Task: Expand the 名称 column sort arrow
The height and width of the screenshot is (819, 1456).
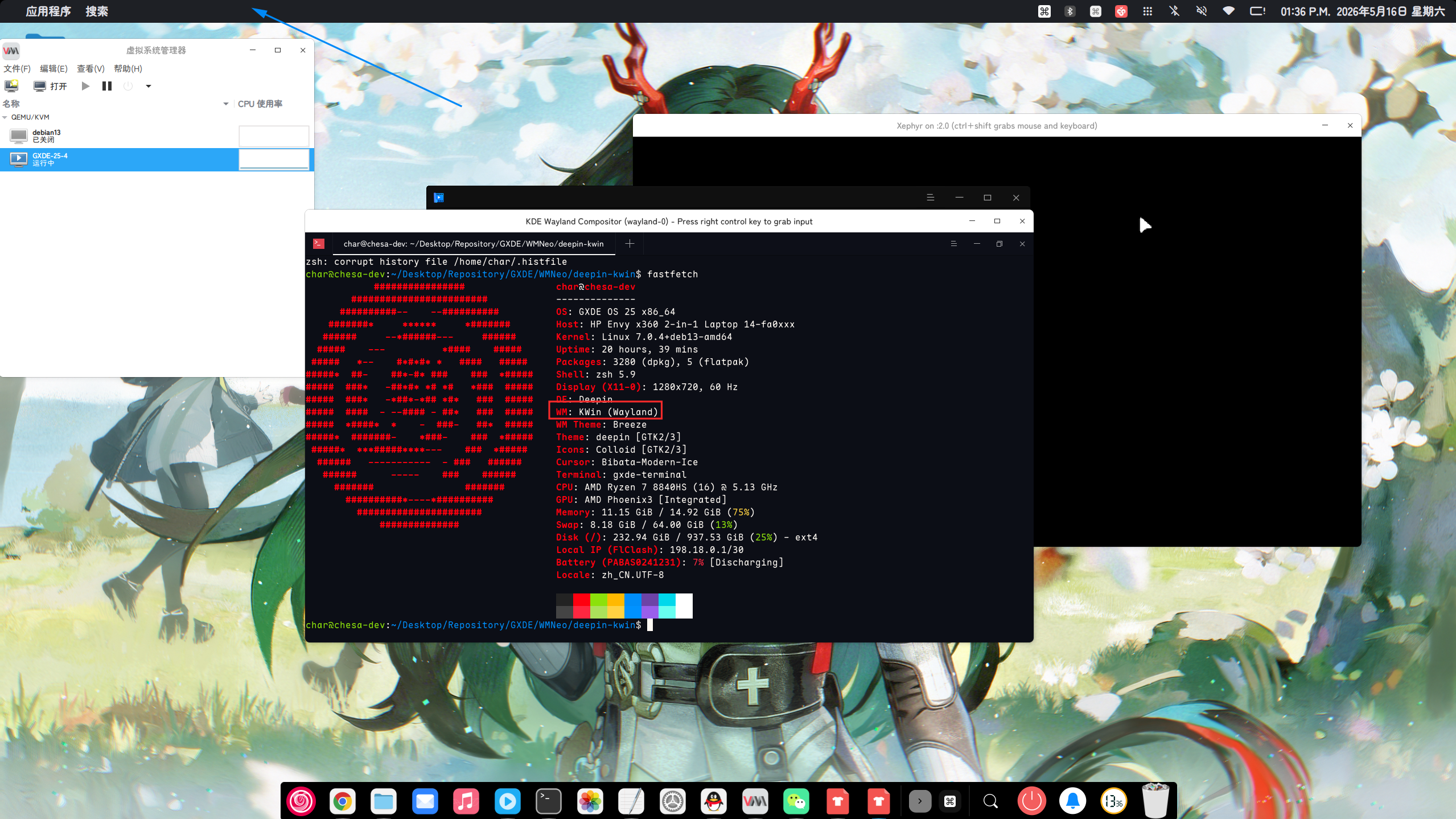Action: coord(226,104)
